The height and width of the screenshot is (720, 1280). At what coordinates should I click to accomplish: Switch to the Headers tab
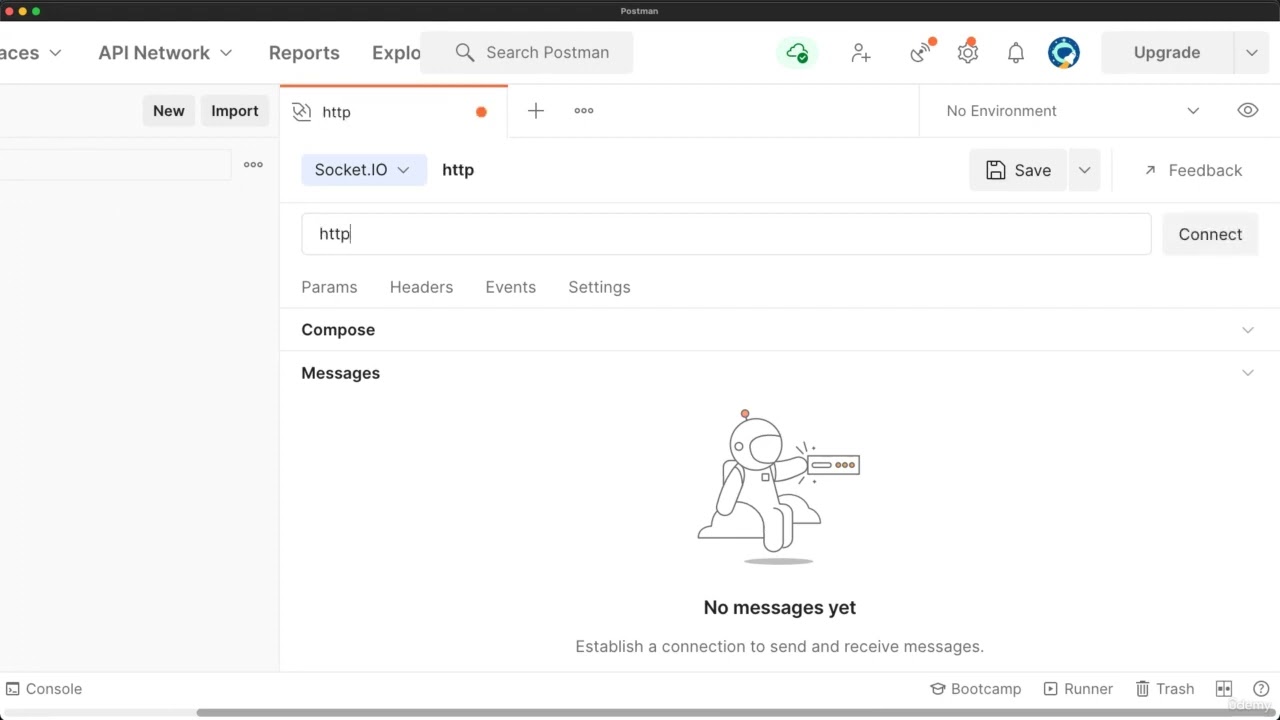[x=421, y=287]
